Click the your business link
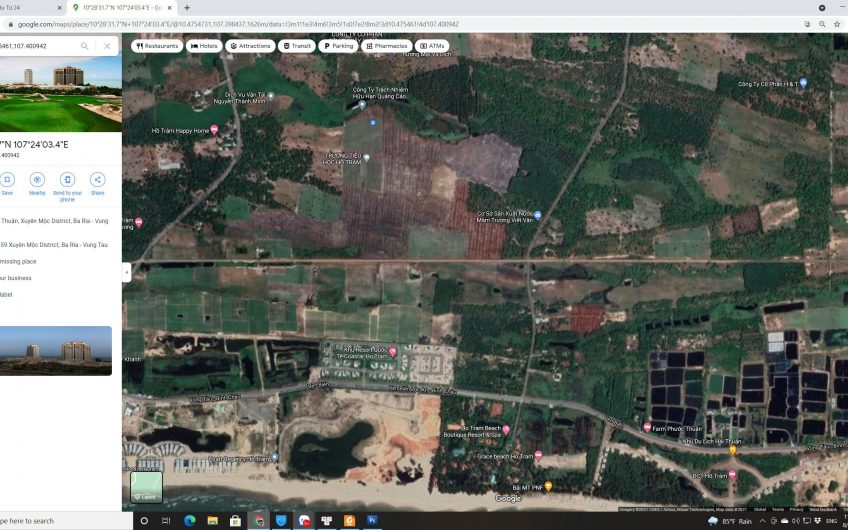 pyautogui.click(x=16, y=278)
